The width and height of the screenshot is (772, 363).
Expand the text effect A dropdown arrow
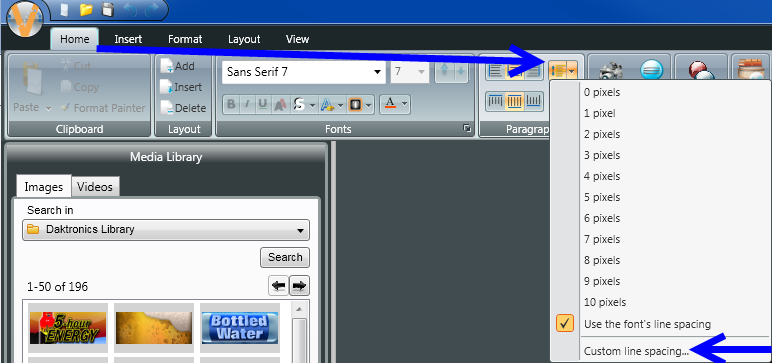[x=341, y=104]
